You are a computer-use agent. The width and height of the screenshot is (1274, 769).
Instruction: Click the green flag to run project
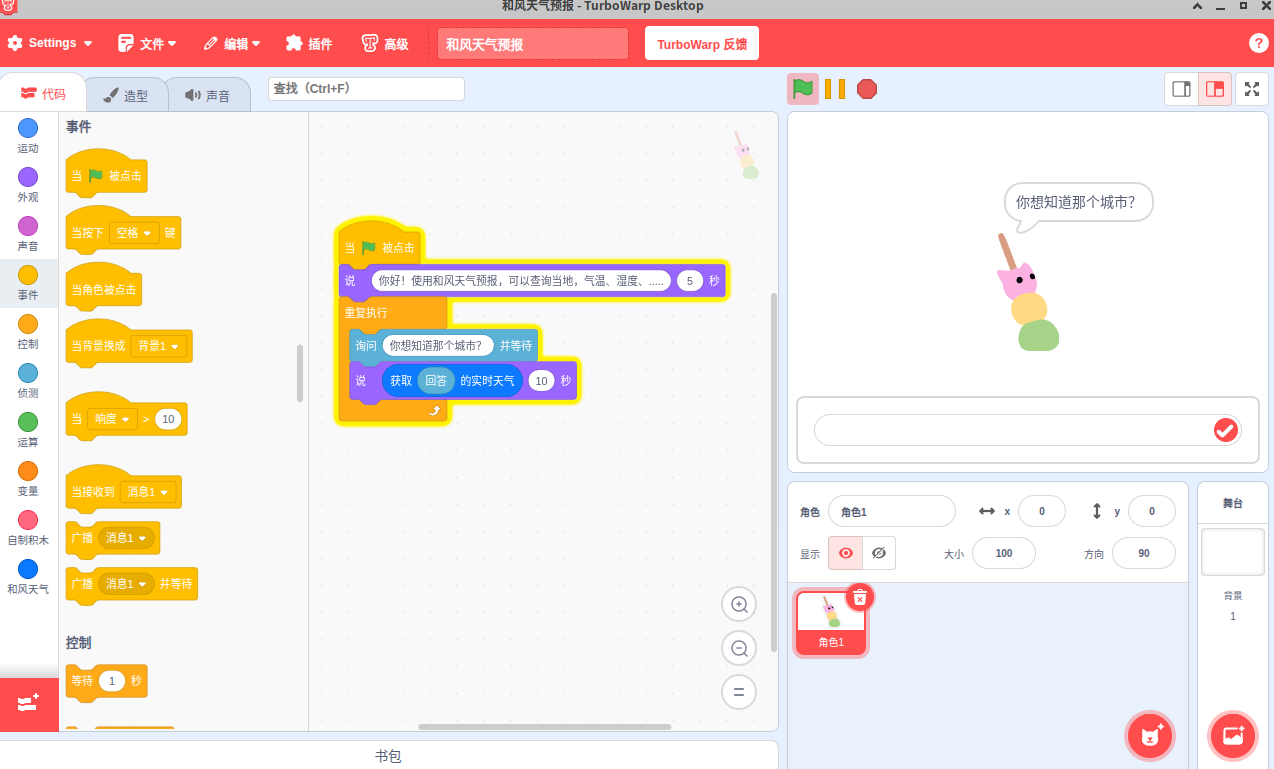tap(802, 89)
